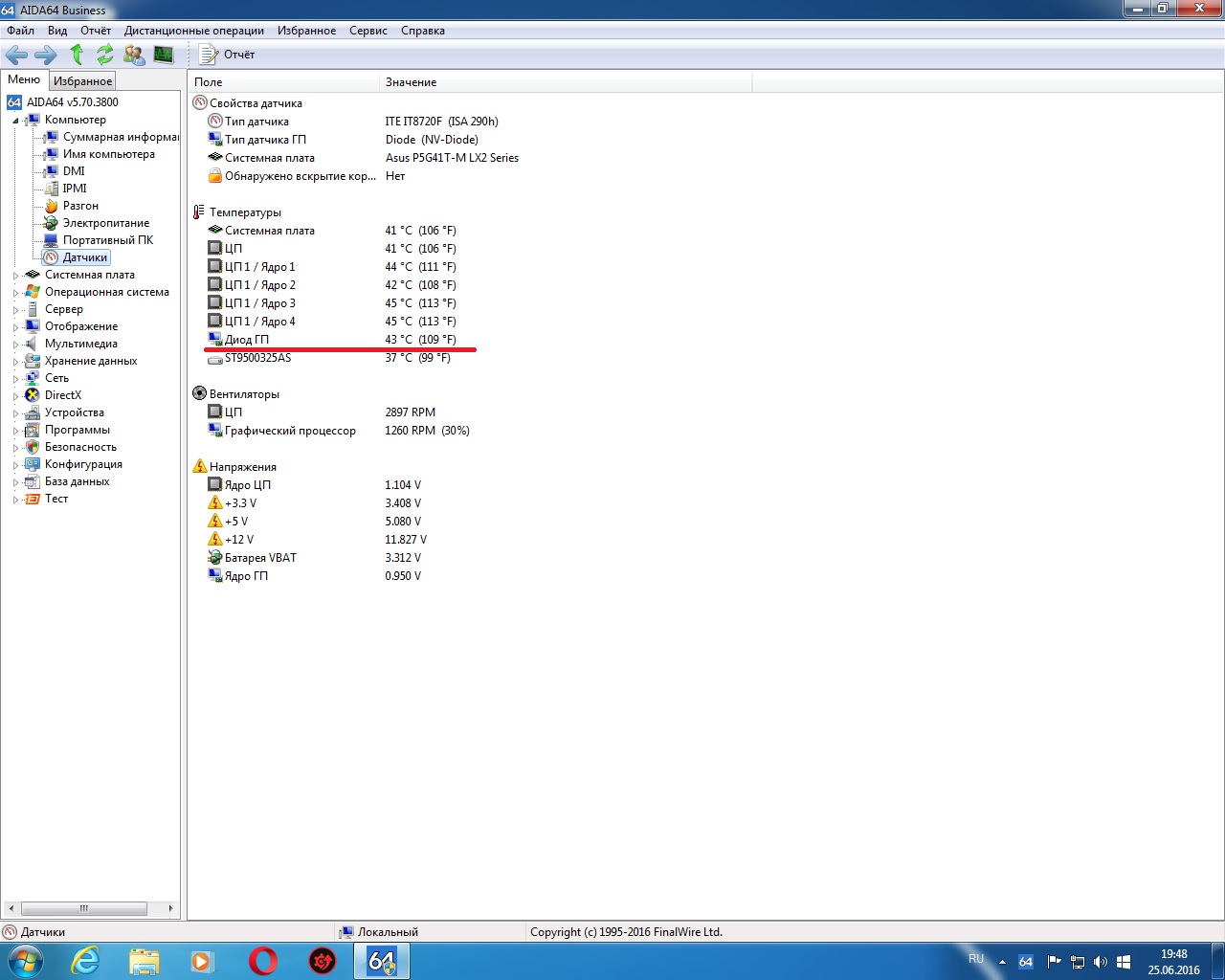This screenshot has height=980, width=1225.
Task: Open the Отчёт menu in the menu bar
Action: [x=96, y=31]
